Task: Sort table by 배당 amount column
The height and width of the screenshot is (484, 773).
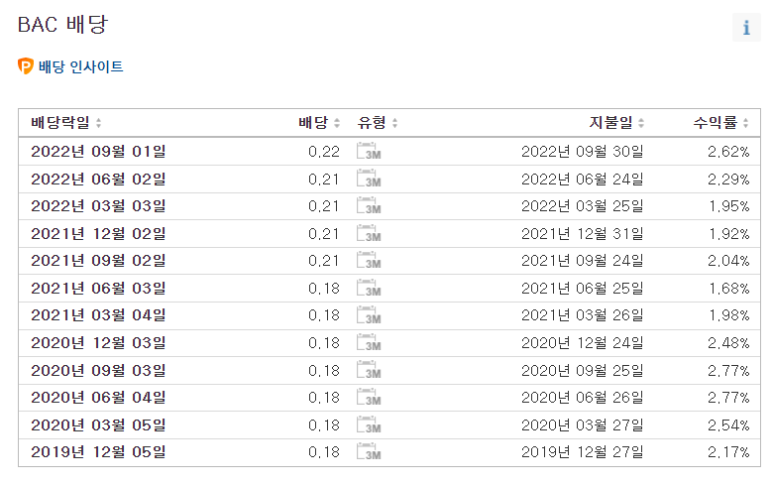Action: [x=318, y=122]
